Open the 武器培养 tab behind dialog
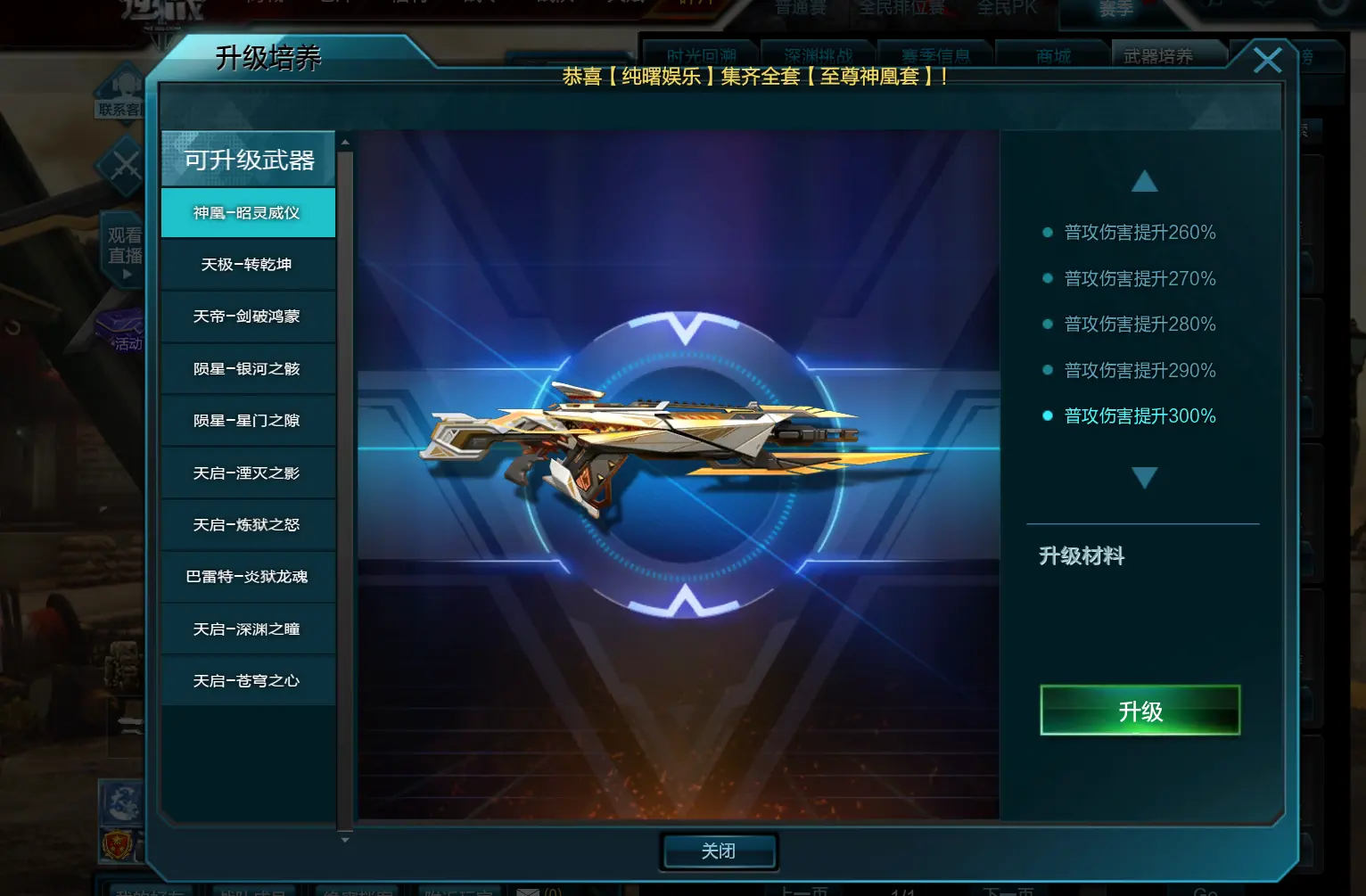The image size is (1366, 896). point(1157,56)
